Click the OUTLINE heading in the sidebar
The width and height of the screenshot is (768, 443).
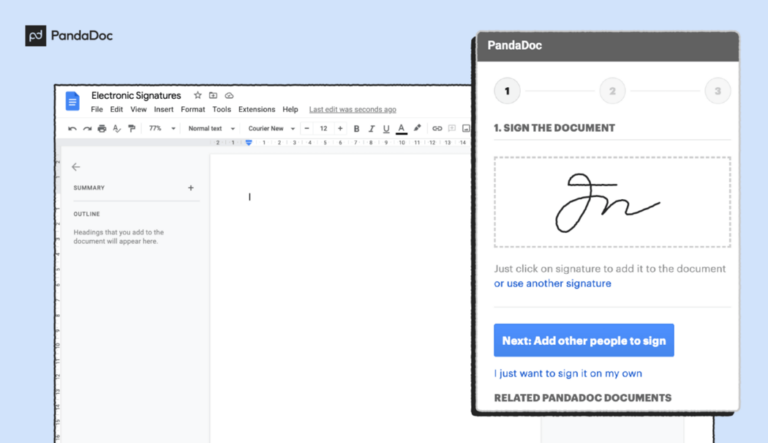[87, 214]
